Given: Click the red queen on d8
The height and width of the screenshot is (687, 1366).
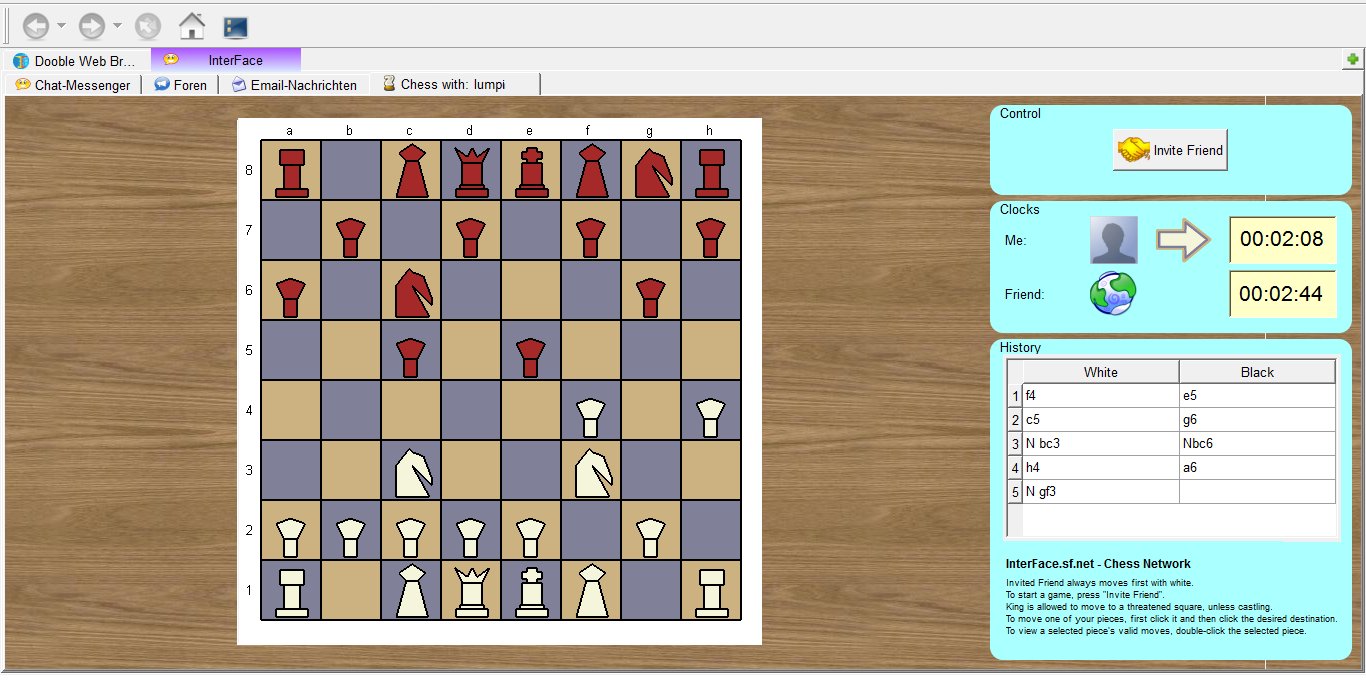Looking at the screenshot, I should 471,171.
